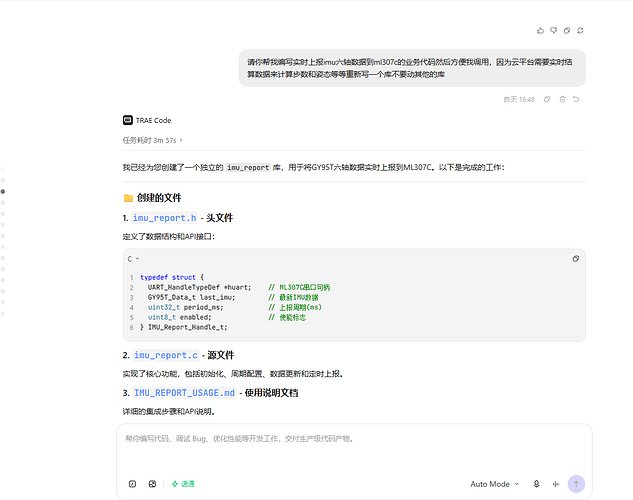Start voice input with the microphone icon
Image resolution: width=633 pixels, height=500 pixels.
pos(536,484)
